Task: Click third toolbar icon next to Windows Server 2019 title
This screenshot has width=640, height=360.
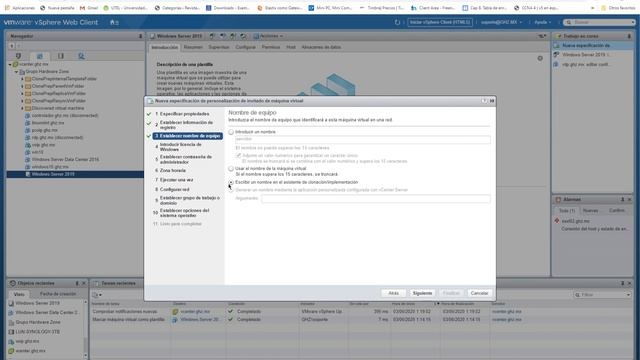Action: click(233, 36)
